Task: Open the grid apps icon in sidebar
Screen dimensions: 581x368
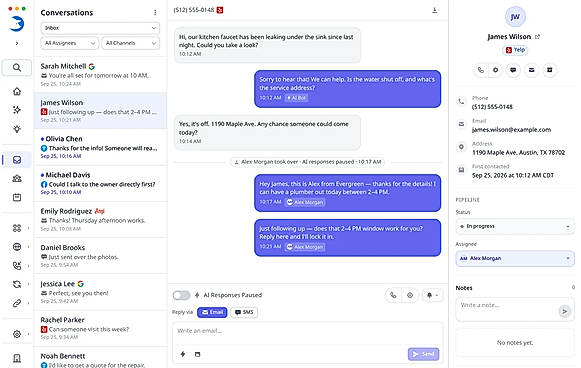Action: pos(17,228)
